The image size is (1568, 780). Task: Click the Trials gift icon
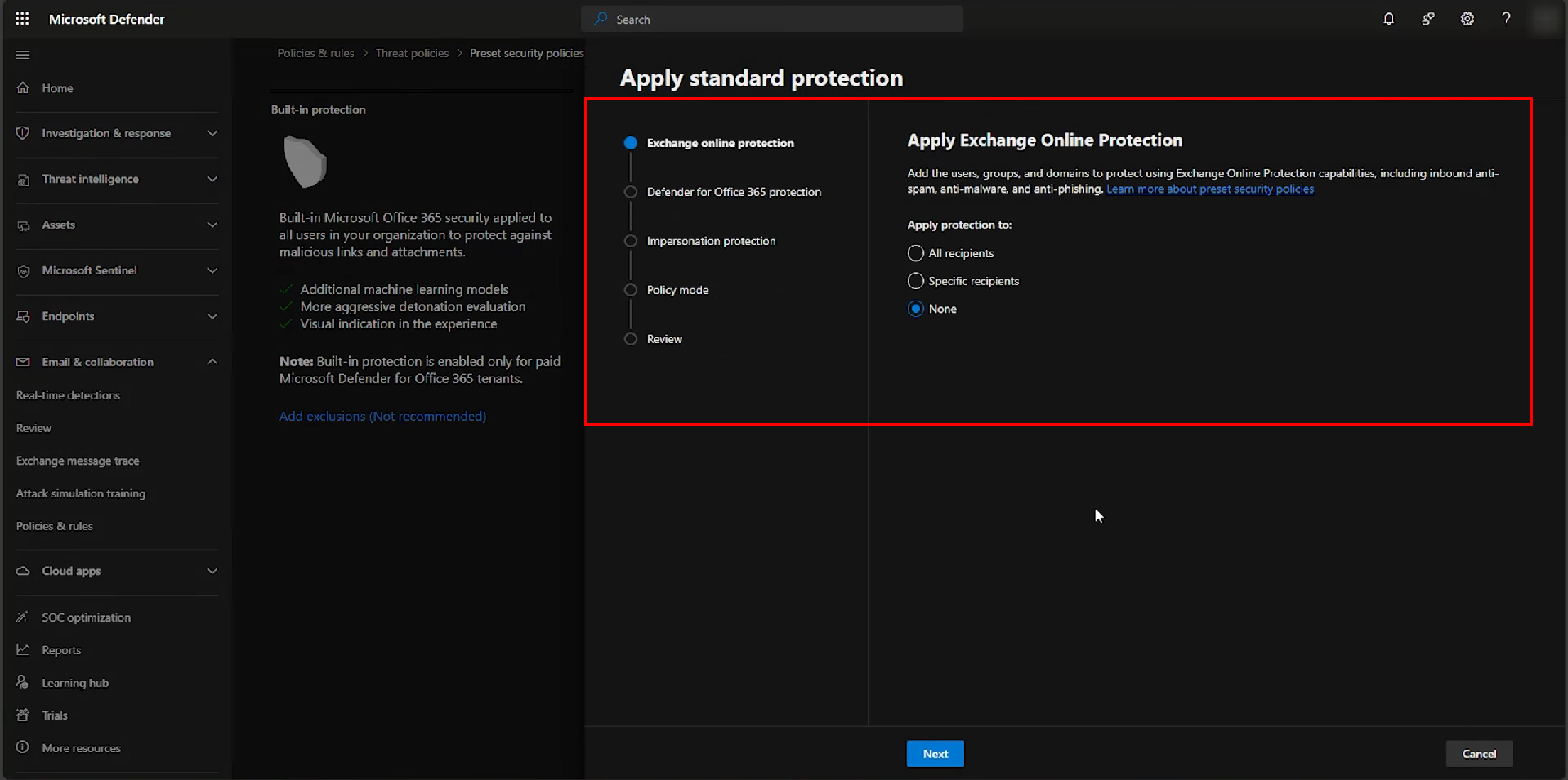[23, 715]
